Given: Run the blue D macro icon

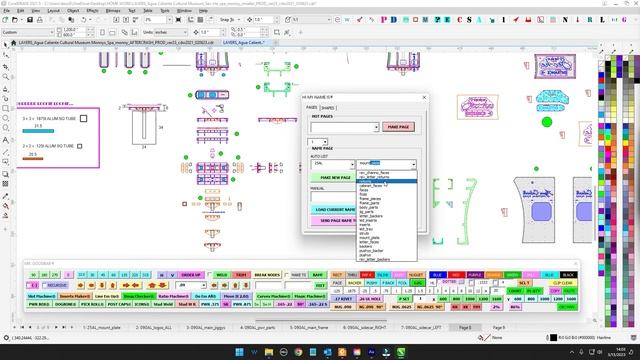Looking at the screenshot, I should click(x=394, y=20).
